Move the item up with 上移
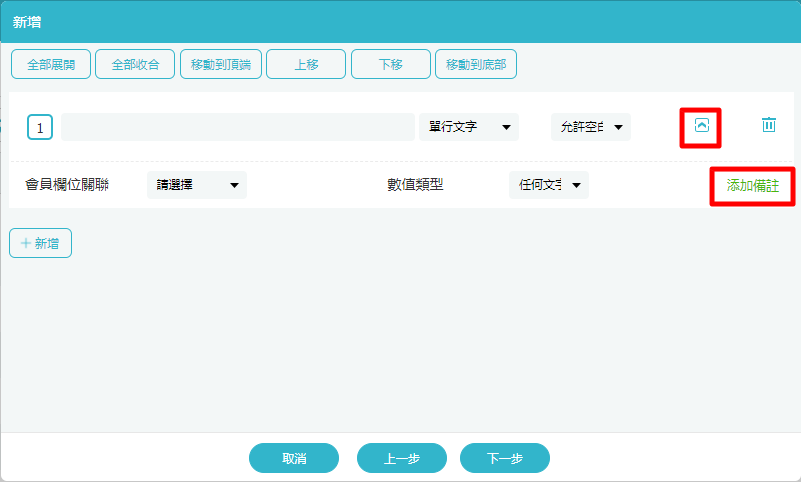 coord(306,64)
